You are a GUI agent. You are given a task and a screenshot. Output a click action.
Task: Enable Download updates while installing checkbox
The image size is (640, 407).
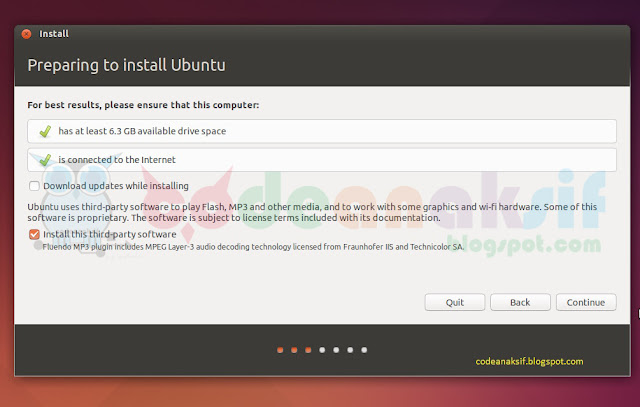click(x=34, y=186)
